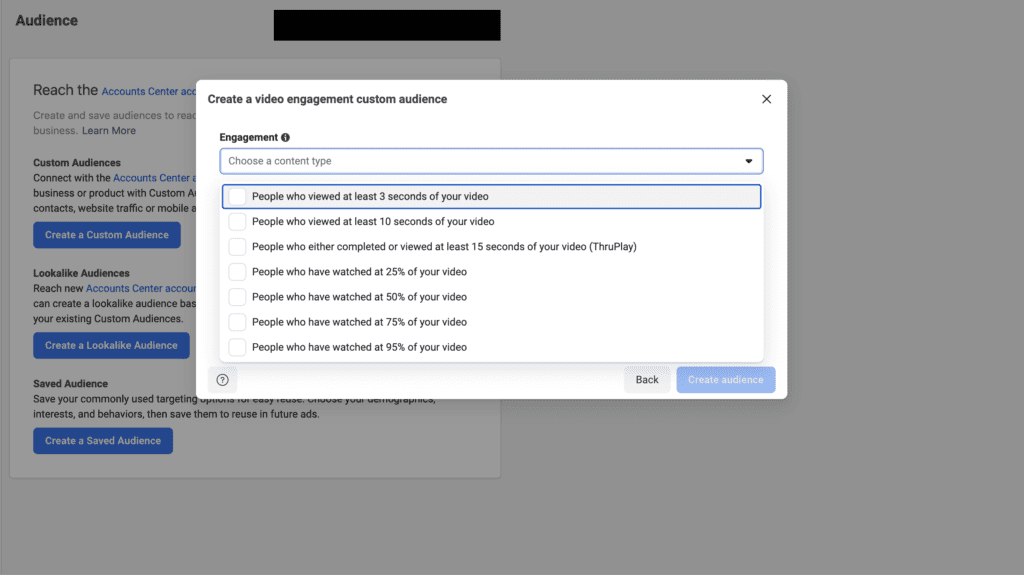
Task: Check the watched at 75% checkbox
Action: click(237, 322)
